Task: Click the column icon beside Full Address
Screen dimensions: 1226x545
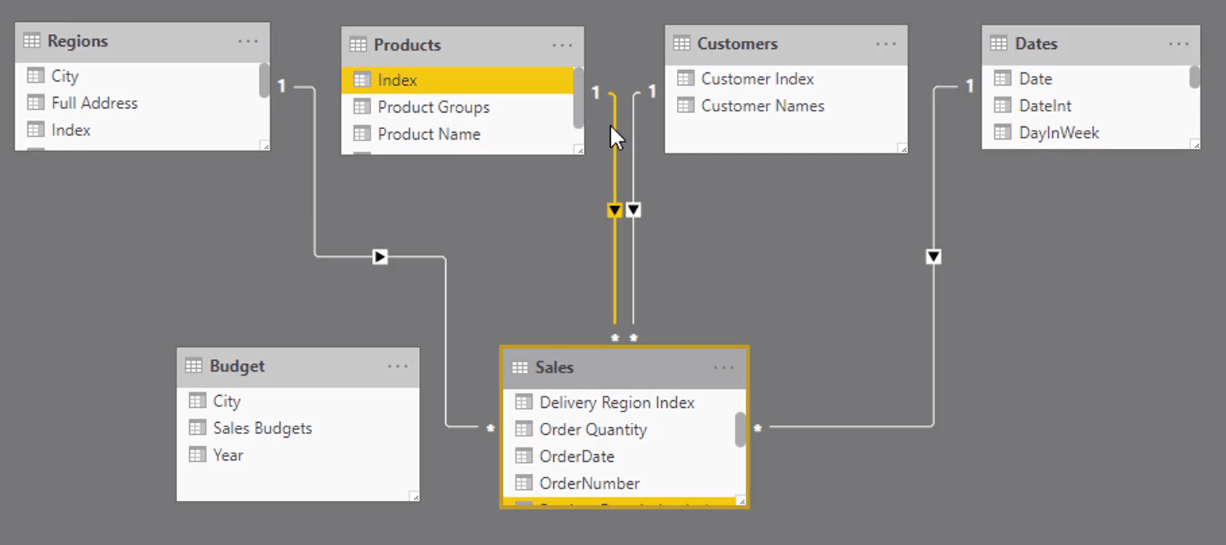Action: [x=36, y=103]
